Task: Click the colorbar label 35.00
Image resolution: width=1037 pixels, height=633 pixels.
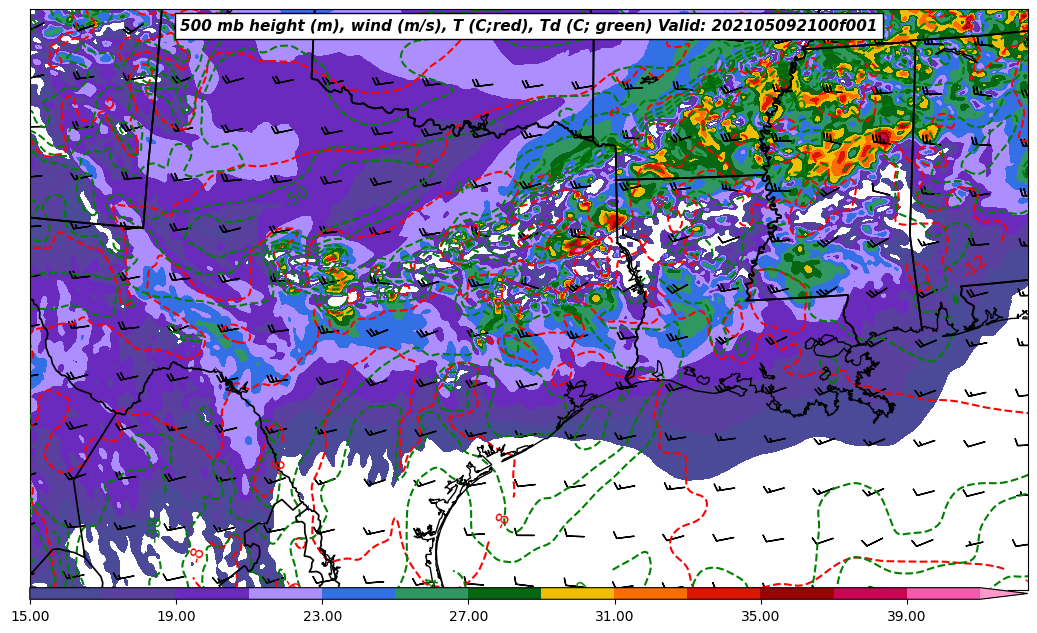Action: 761,616
